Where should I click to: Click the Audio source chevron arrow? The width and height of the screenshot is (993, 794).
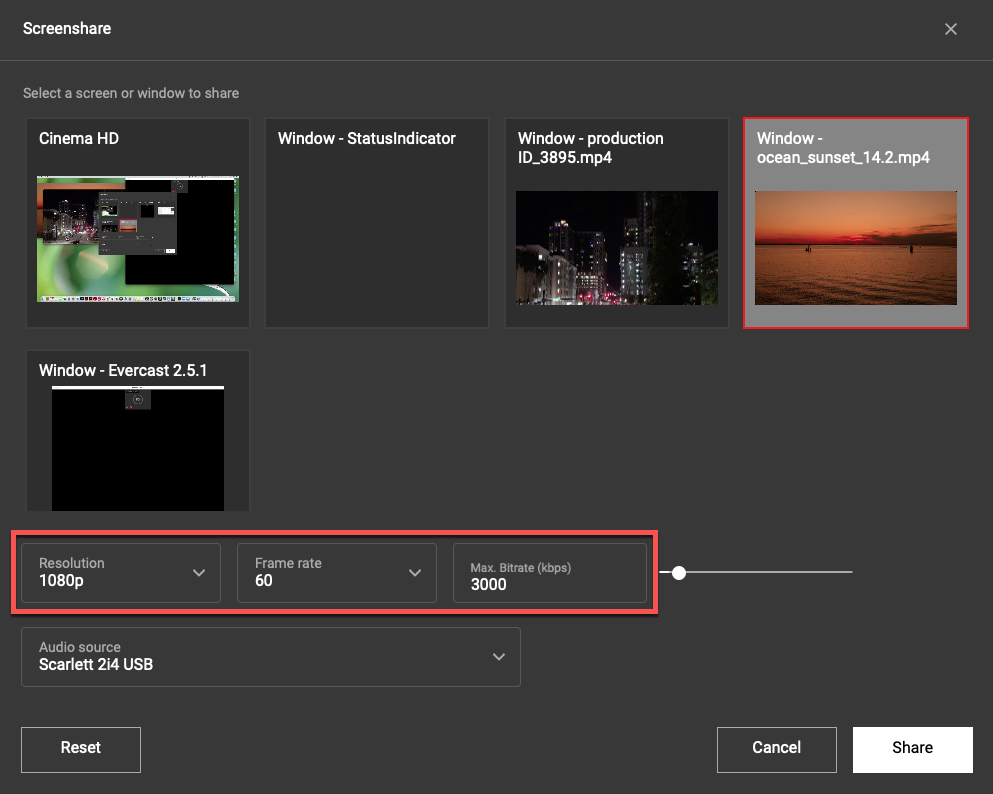499,657
